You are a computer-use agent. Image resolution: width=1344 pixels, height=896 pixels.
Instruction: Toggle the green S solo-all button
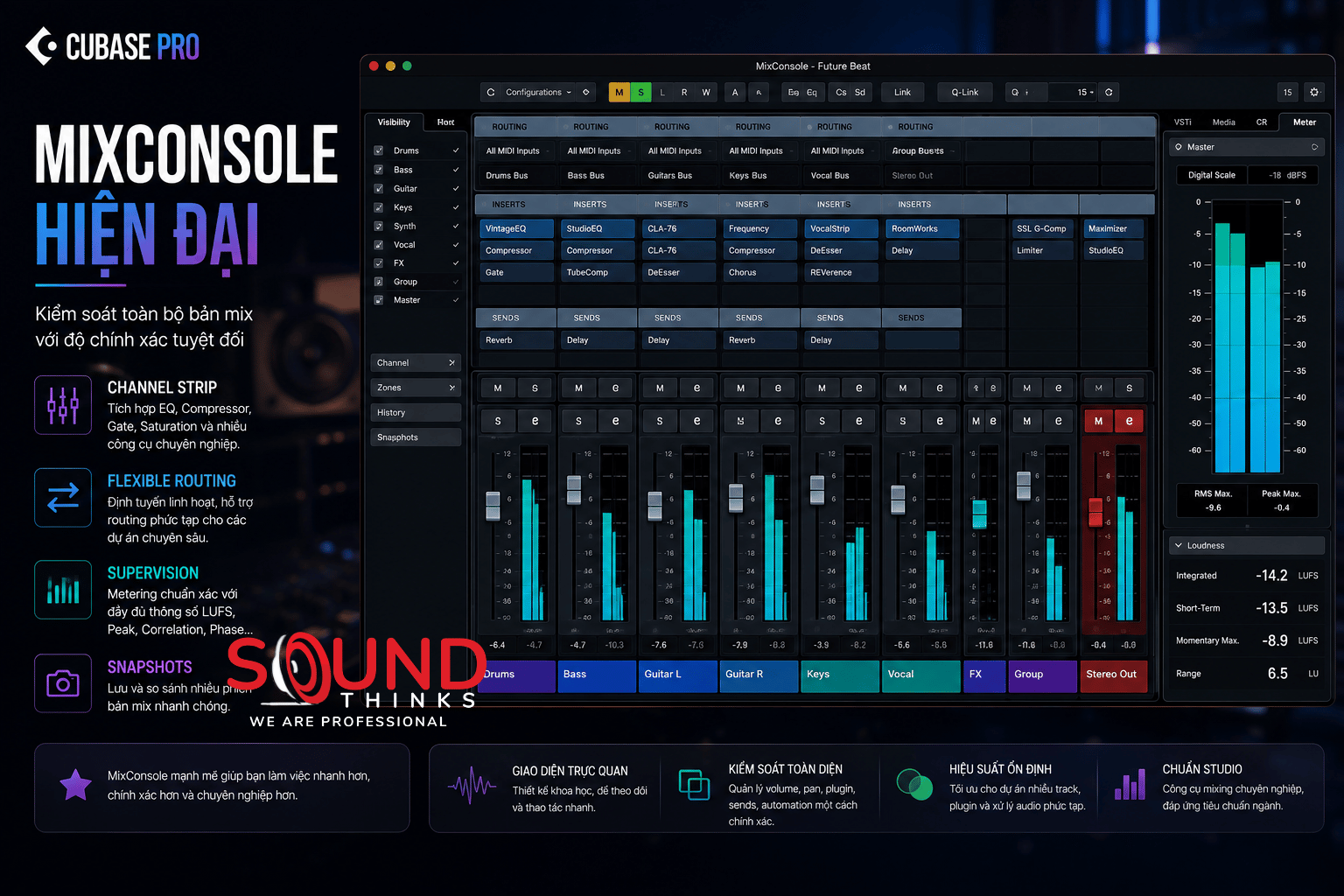pos(641,92)
